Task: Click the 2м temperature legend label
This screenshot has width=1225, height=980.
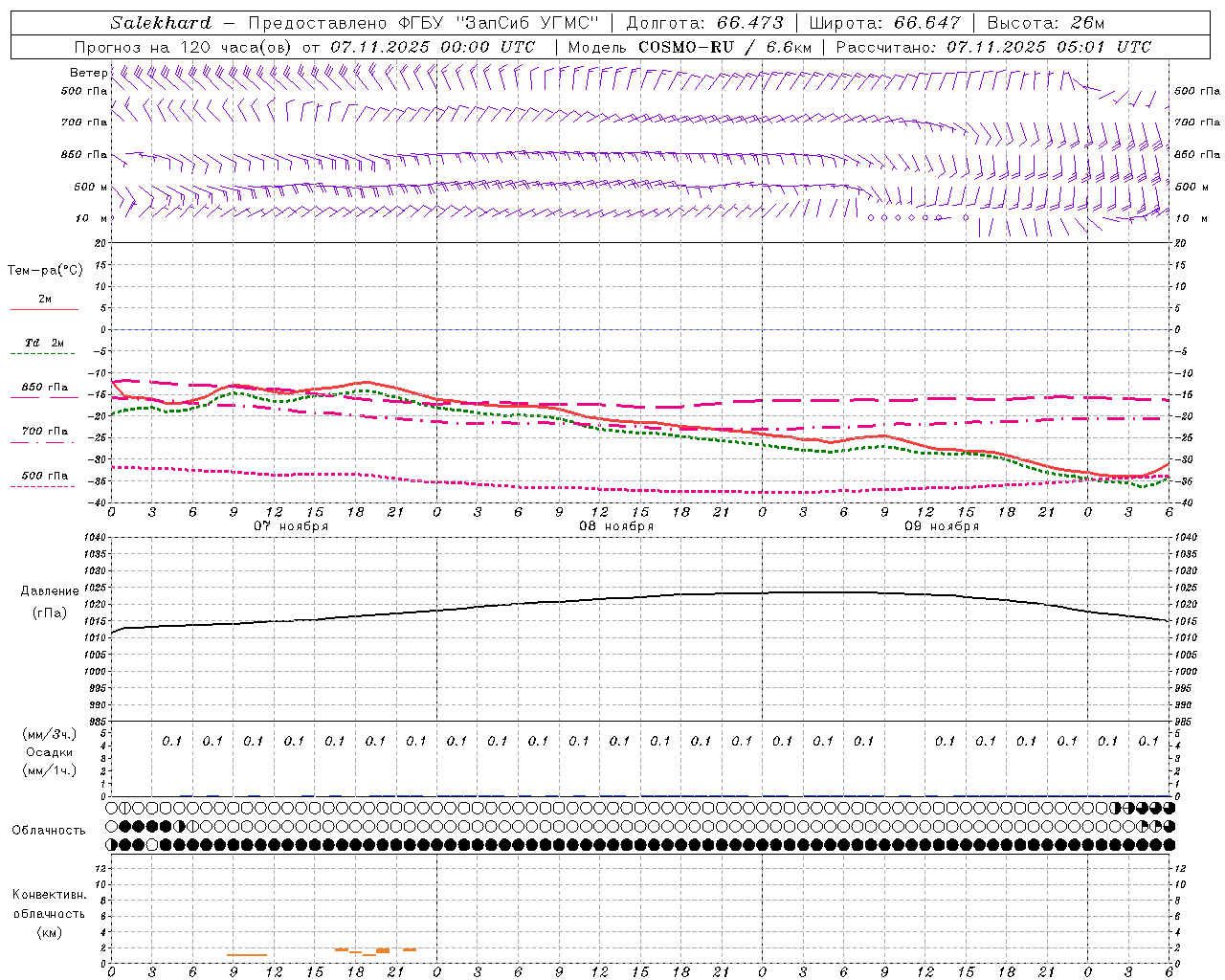Action: point(45,299)
